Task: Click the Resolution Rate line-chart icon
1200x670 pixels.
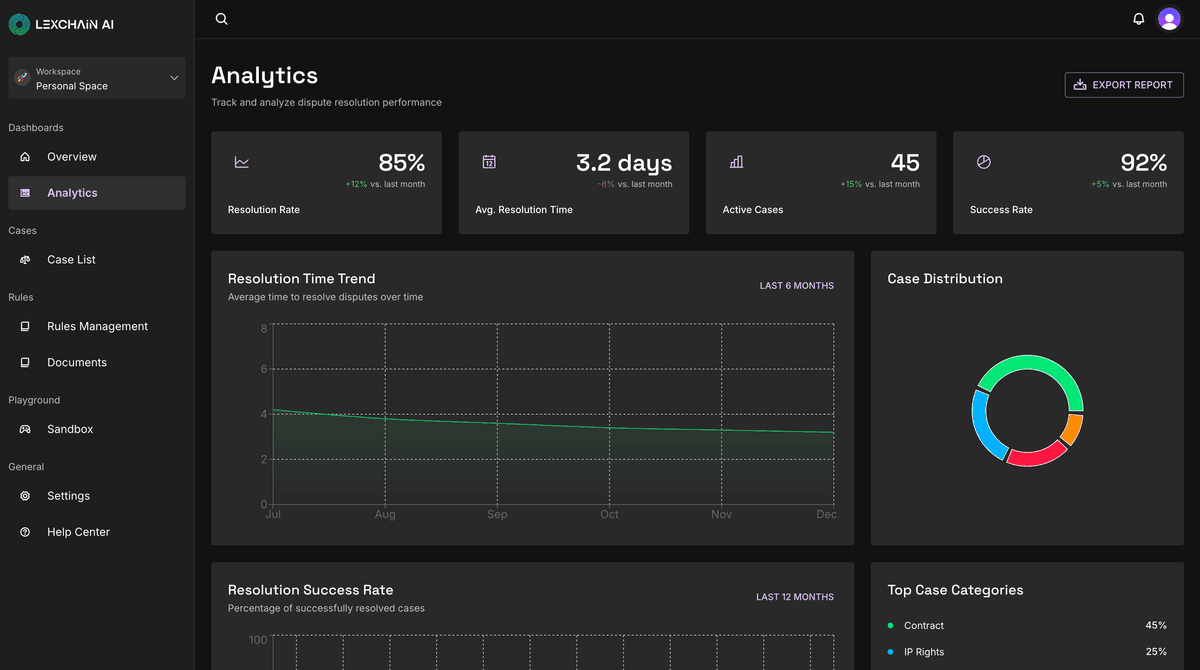Action: coord(241,162)
